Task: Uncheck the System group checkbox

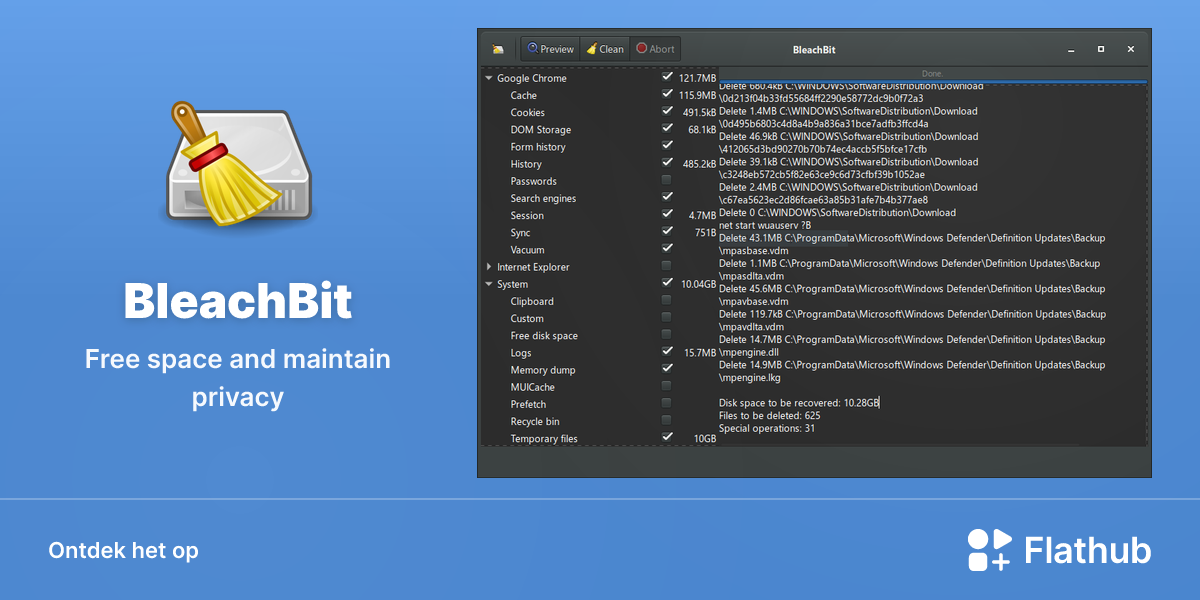Action: click(667, 282)
